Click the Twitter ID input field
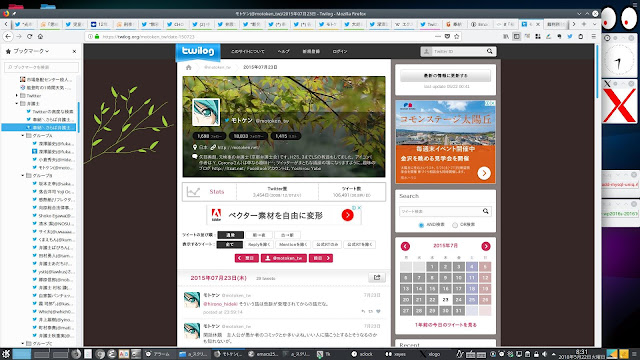The width and height of the screenshot is (640, 360). pyautogui.click(x=459, y=51)
